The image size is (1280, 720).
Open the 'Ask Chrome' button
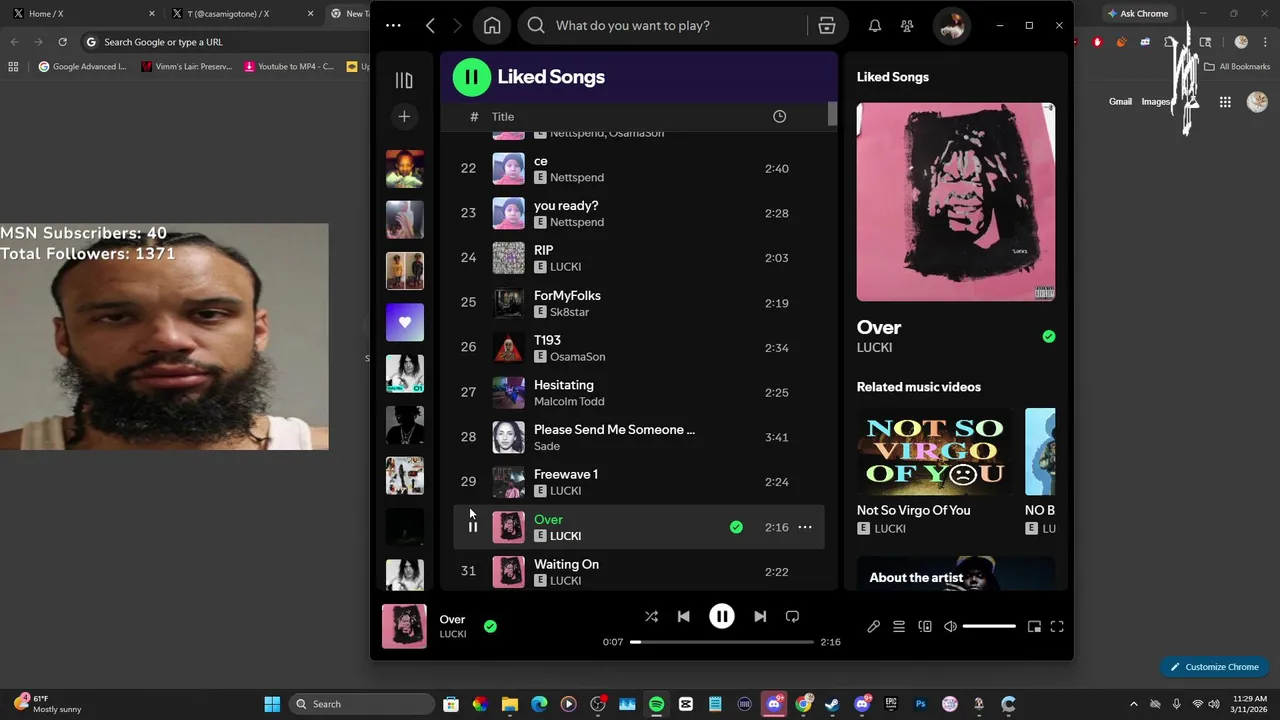click(x=1137, y=14)
